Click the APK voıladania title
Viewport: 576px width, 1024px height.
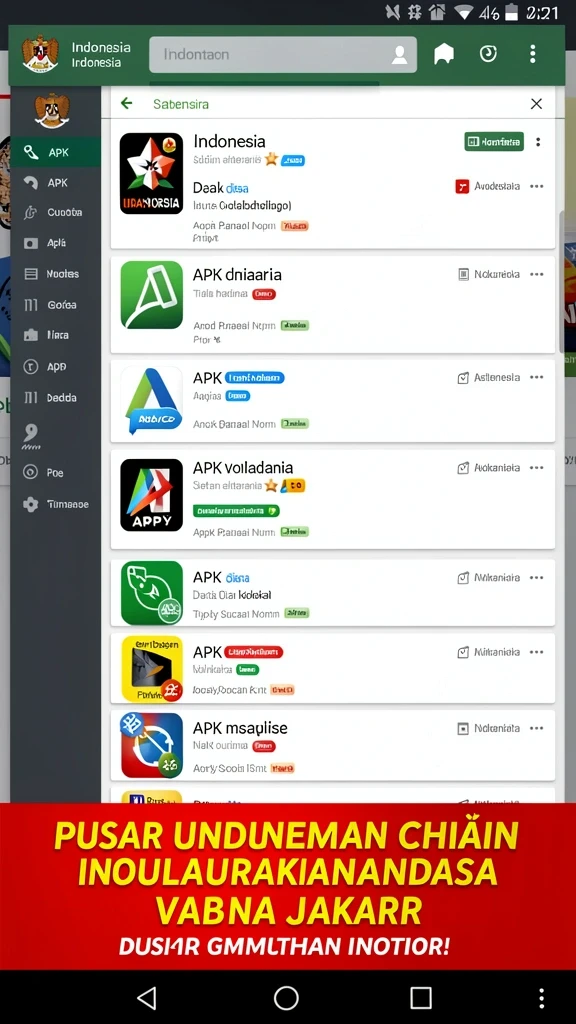pyautogui.click(x=243, y=468)
